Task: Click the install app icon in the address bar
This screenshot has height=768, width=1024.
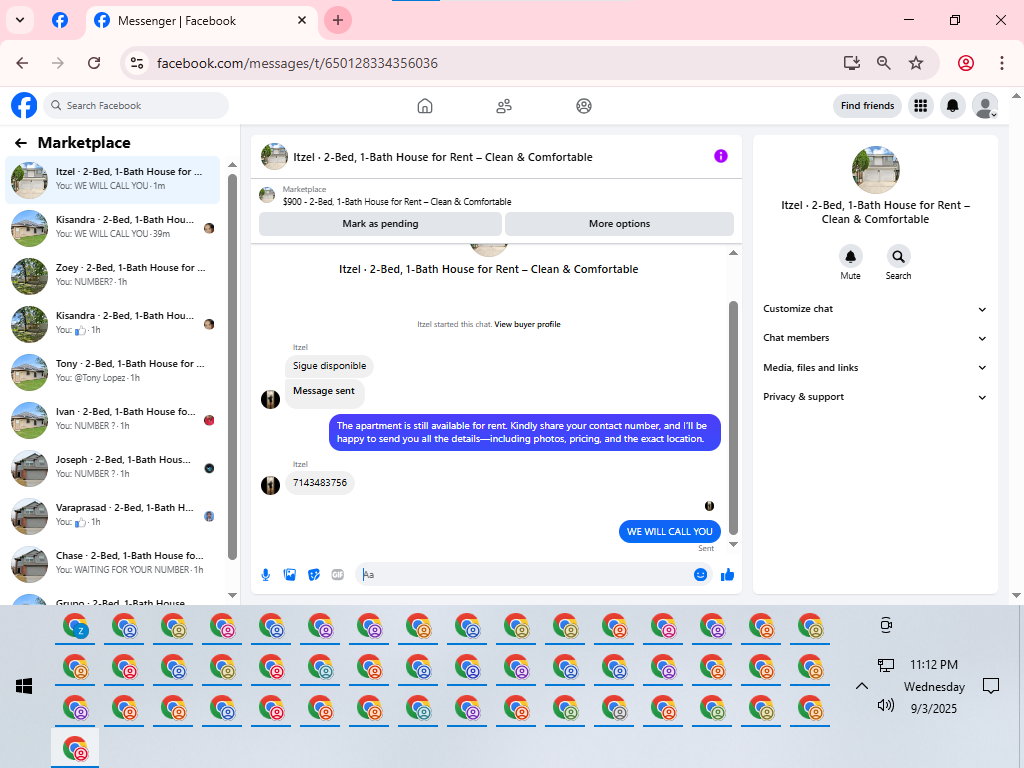Action: (852, 63)
